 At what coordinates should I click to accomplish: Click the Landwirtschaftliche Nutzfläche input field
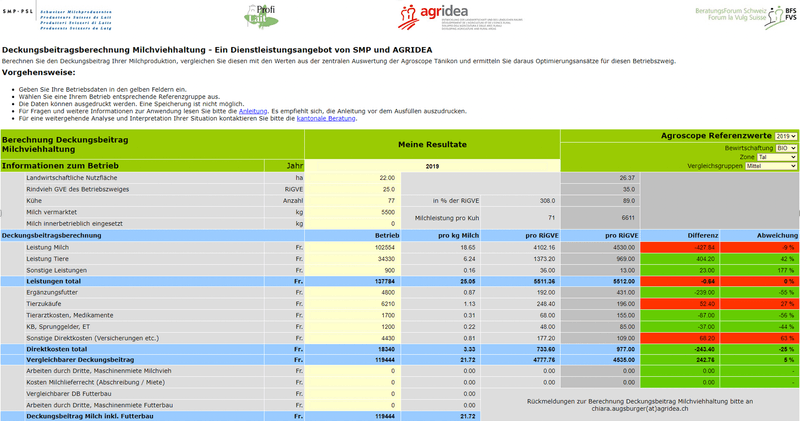(x=353, y=178)
